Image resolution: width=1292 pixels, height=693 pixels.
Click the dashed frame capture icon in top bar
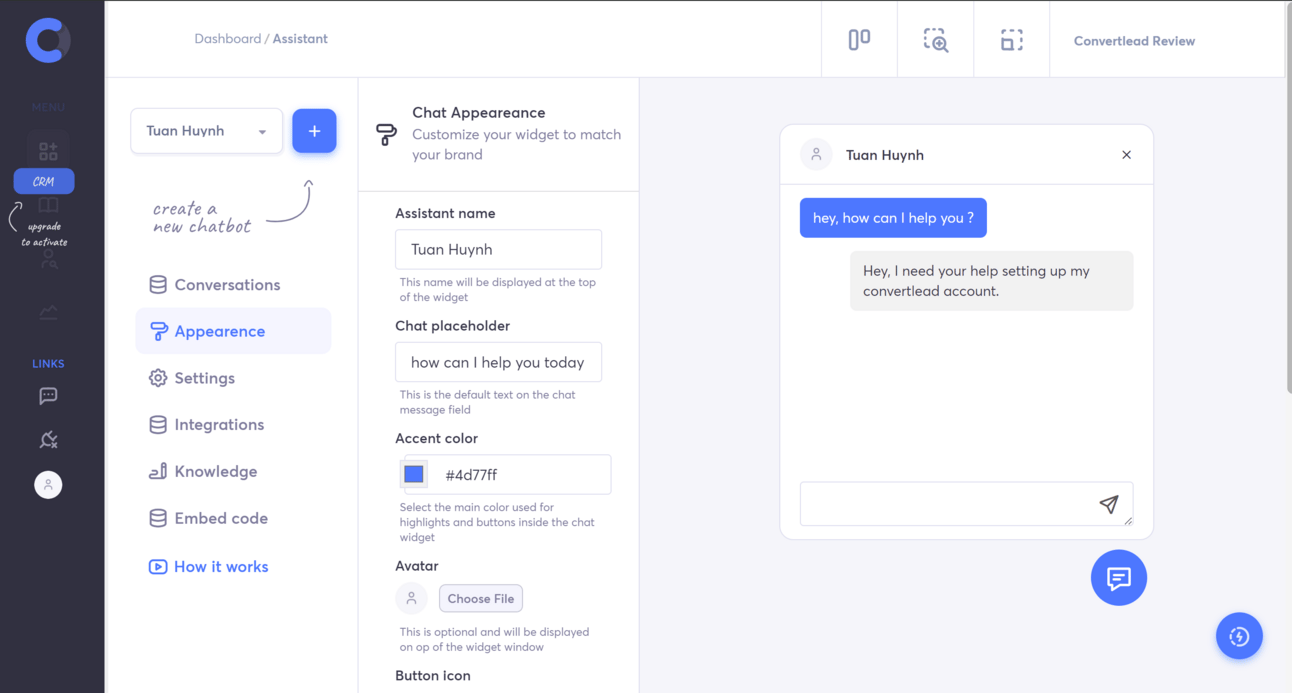pyautogui.click(x=1012, y=40)
